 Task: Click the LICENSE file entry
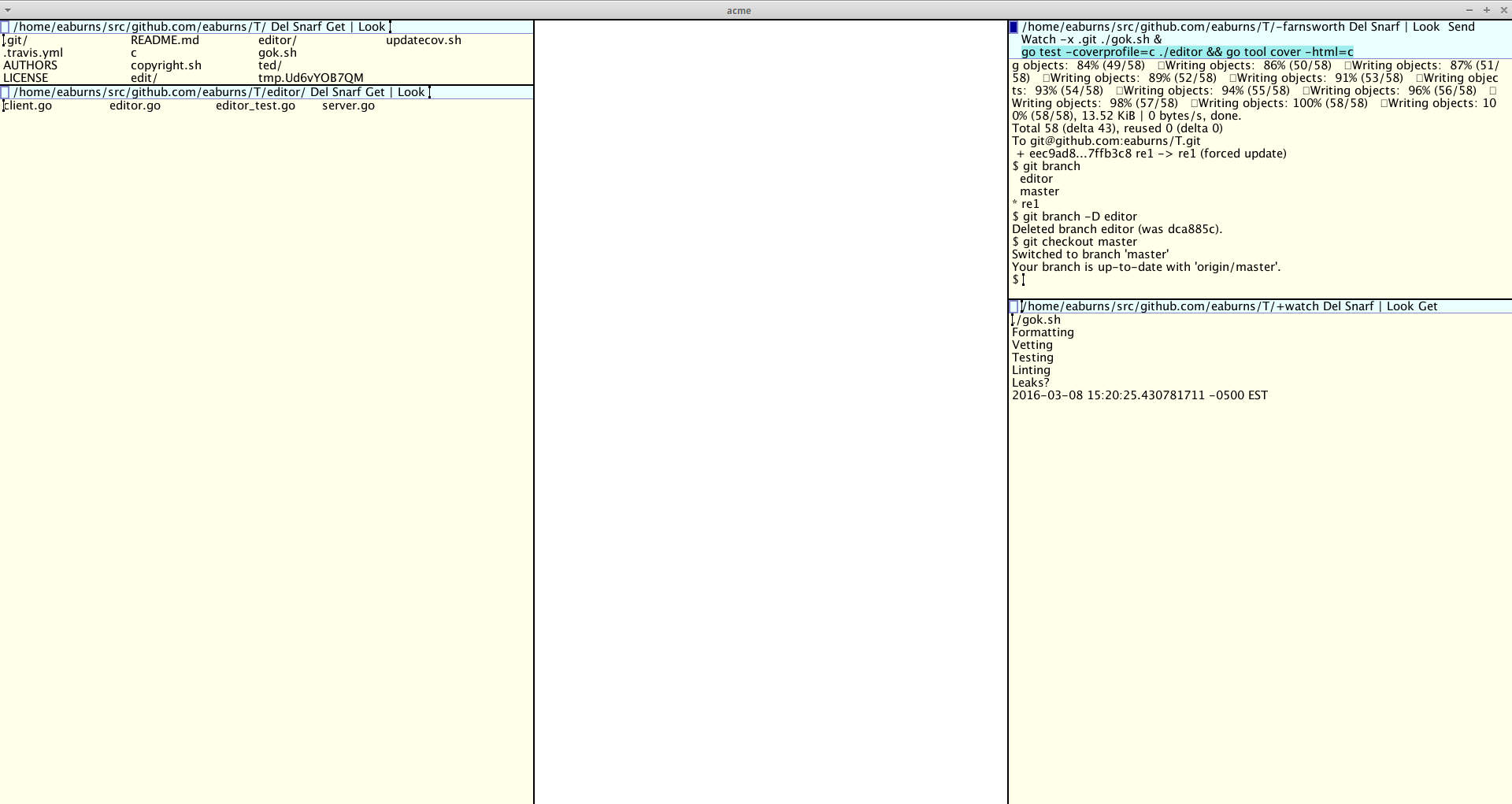pos(26,78)
